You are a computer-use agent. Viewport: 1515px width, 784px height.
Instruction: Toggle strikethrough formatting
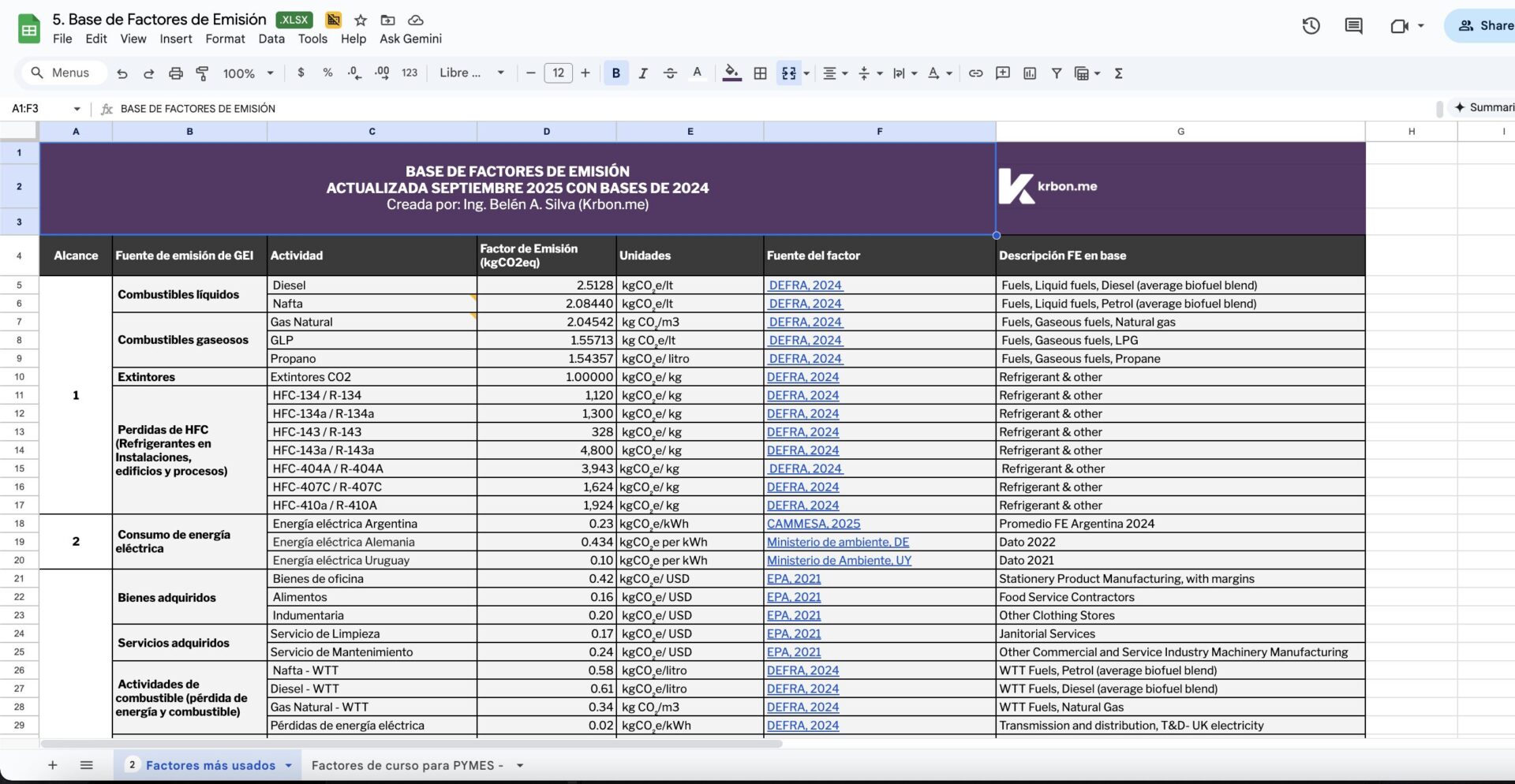click(x=670, y=73)
